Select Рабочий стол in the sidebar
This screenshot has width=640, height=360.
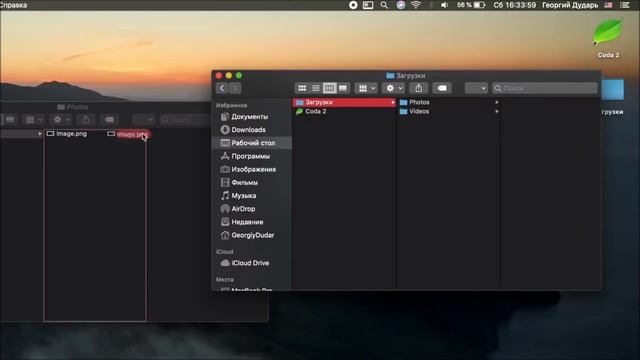coord(252,143)
